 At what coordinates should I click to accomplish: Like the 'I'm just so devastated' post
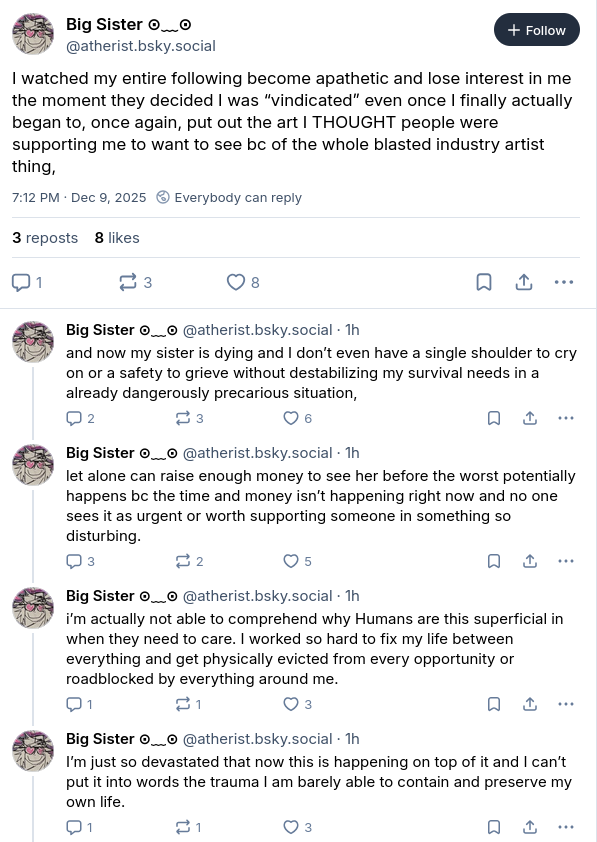point(297,828)
